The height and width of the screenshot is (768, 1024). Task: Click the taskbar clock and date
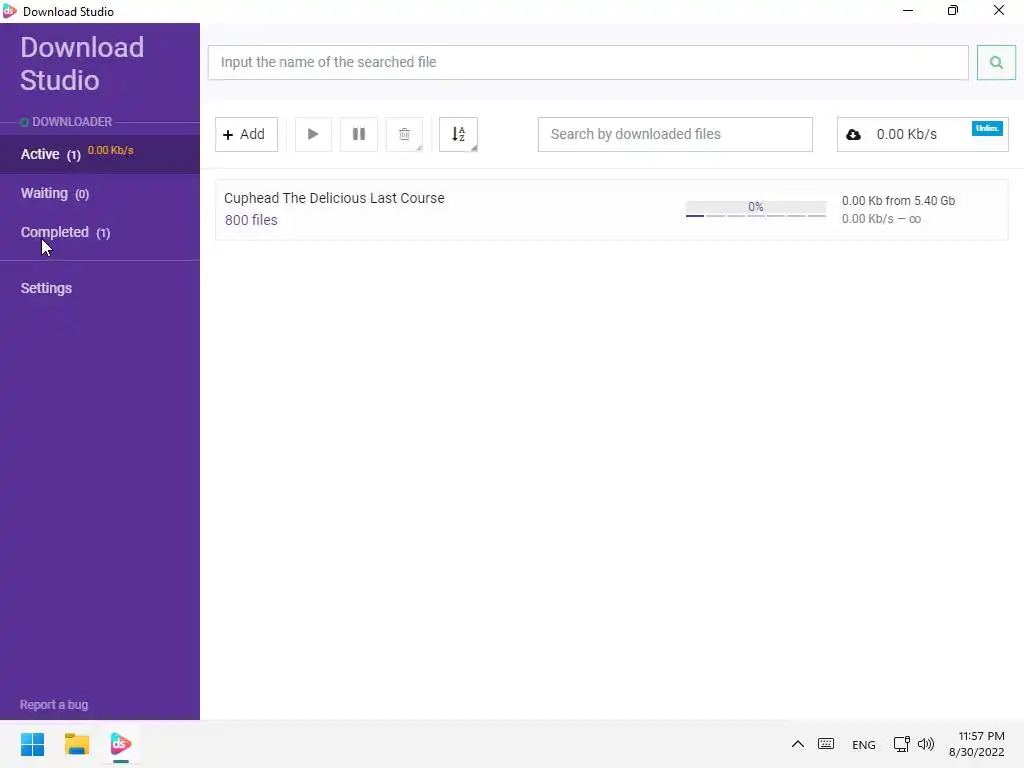(x=976, y=744)
